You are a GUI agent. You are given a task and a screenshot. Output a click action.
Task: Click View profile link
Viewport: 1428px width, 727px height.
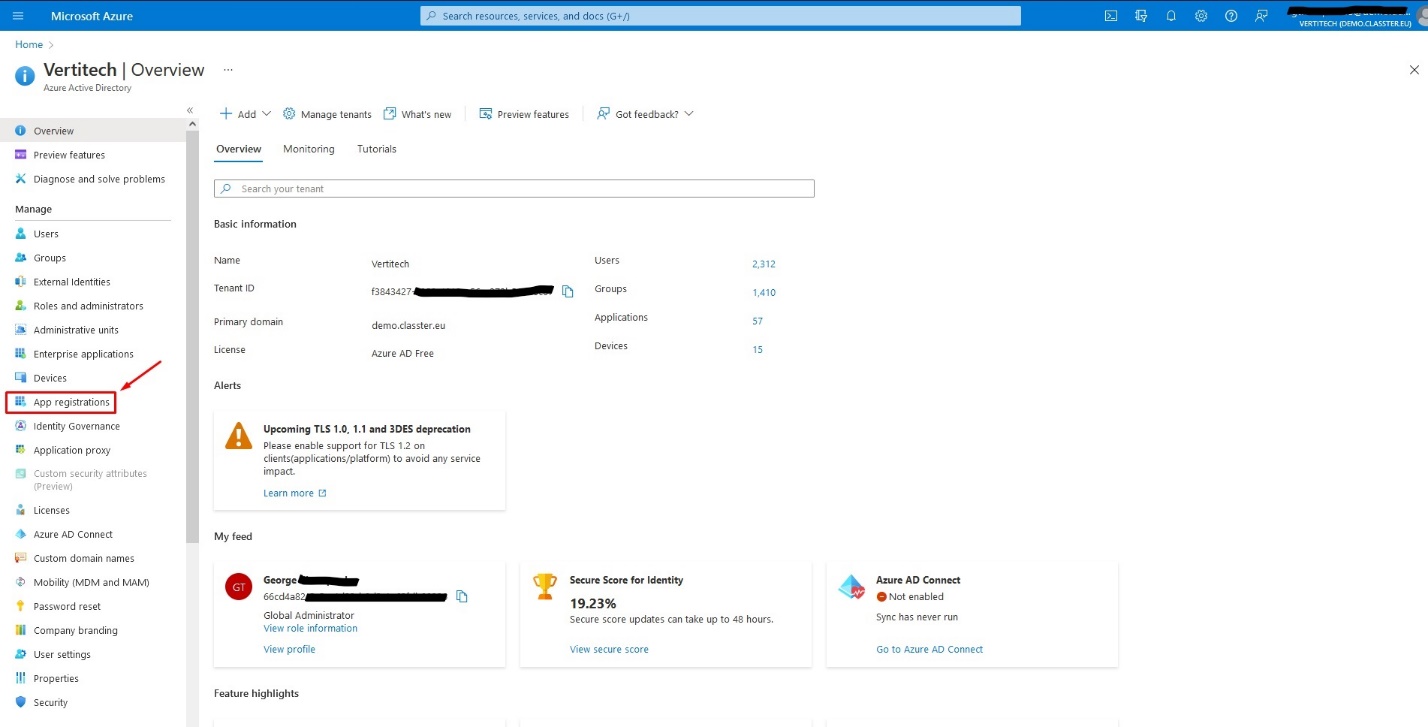pyautogui.click(x=289, y=649)
